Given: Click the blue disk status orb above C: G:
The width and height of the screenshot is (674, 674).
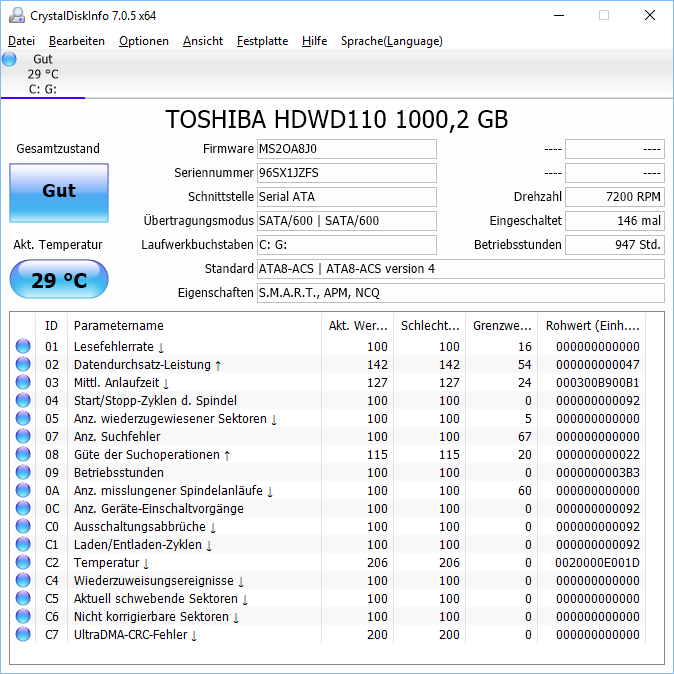Looking at the screenshot, I should point(9,59).
